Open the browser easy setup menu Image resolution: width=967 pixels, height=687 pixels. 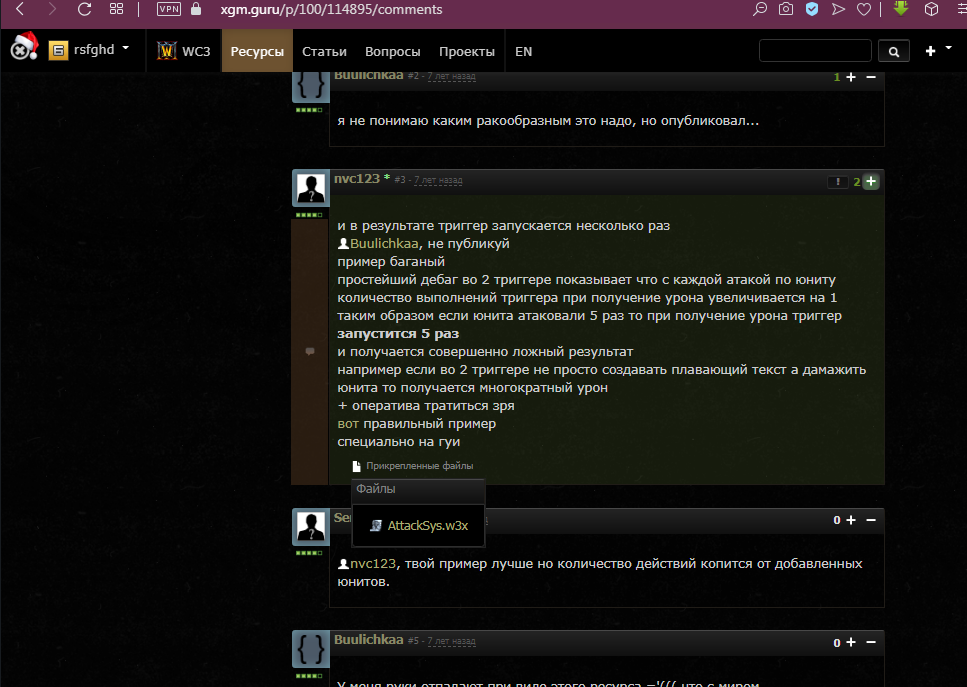tap(962, 9)
